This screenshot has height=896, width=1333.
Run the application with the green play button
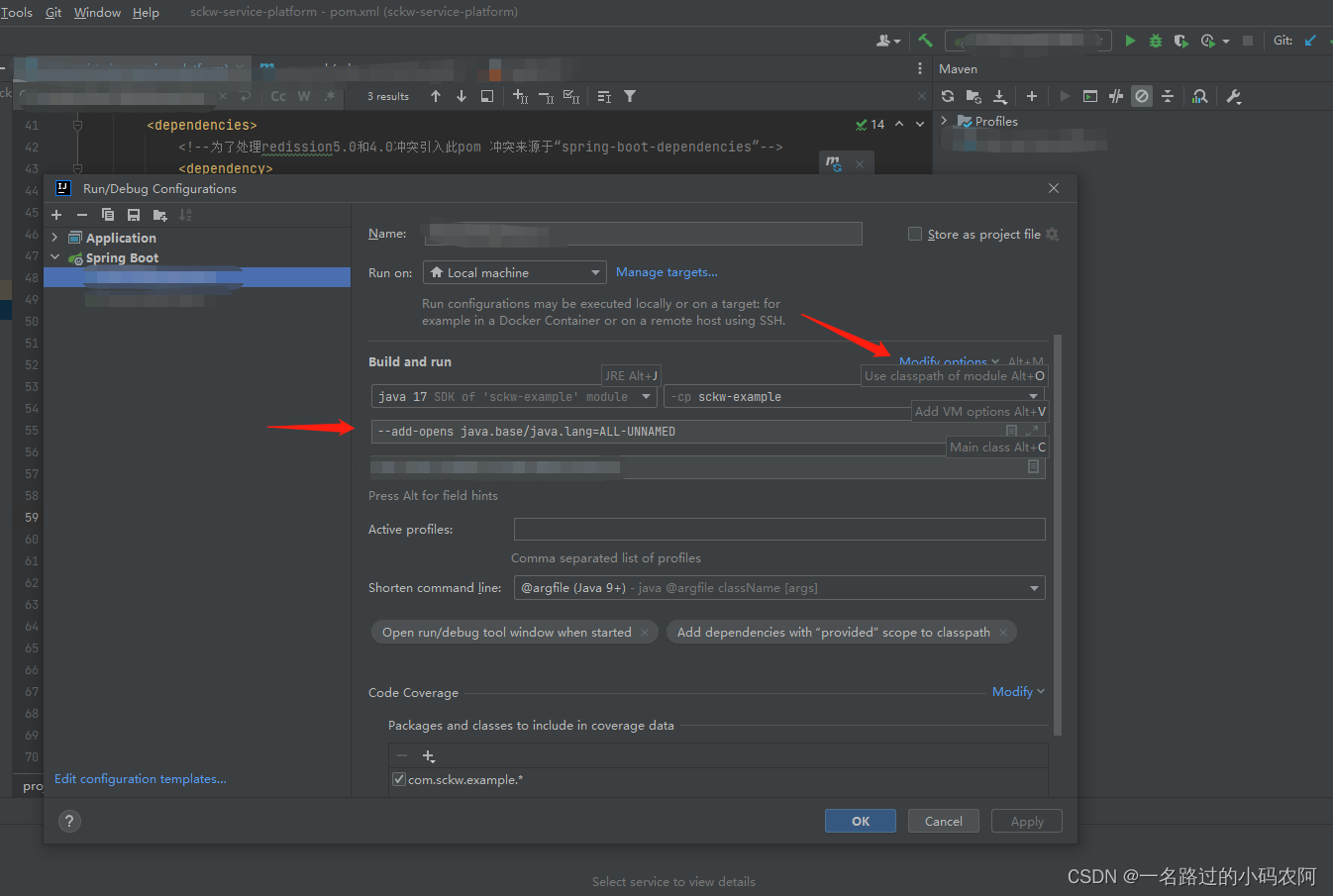(1130, 41)
